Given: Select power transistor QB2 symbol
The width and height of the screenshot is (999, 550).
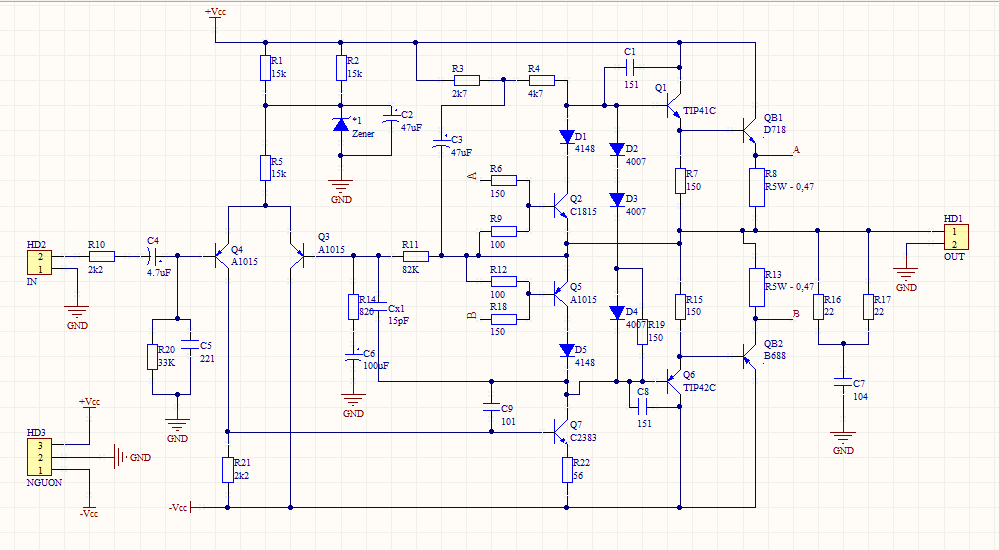Looking at the screenshot, I should click(x=749, y=356).
